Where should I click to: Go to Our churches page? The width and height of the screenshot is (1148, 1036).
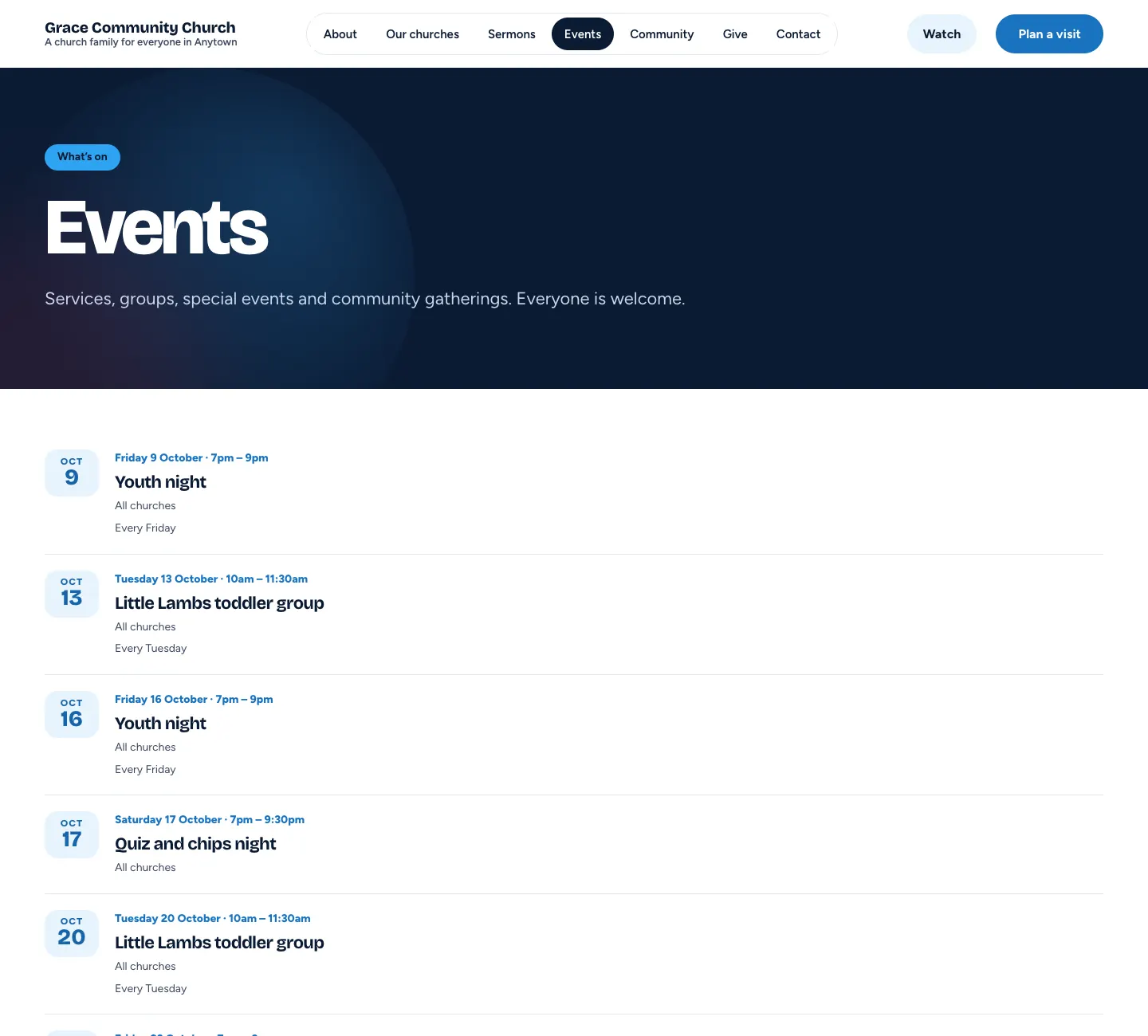click(x=423, y=34)
